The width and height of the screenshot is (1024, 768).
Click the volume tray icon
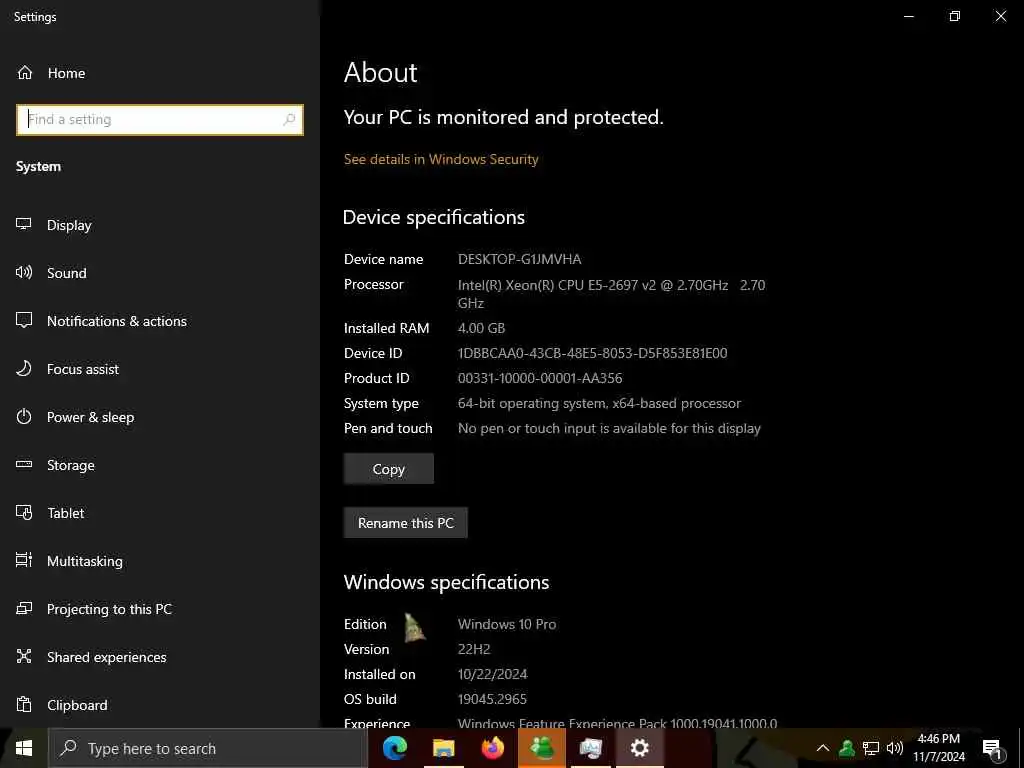pyautogui.click(x=895, y=748)
